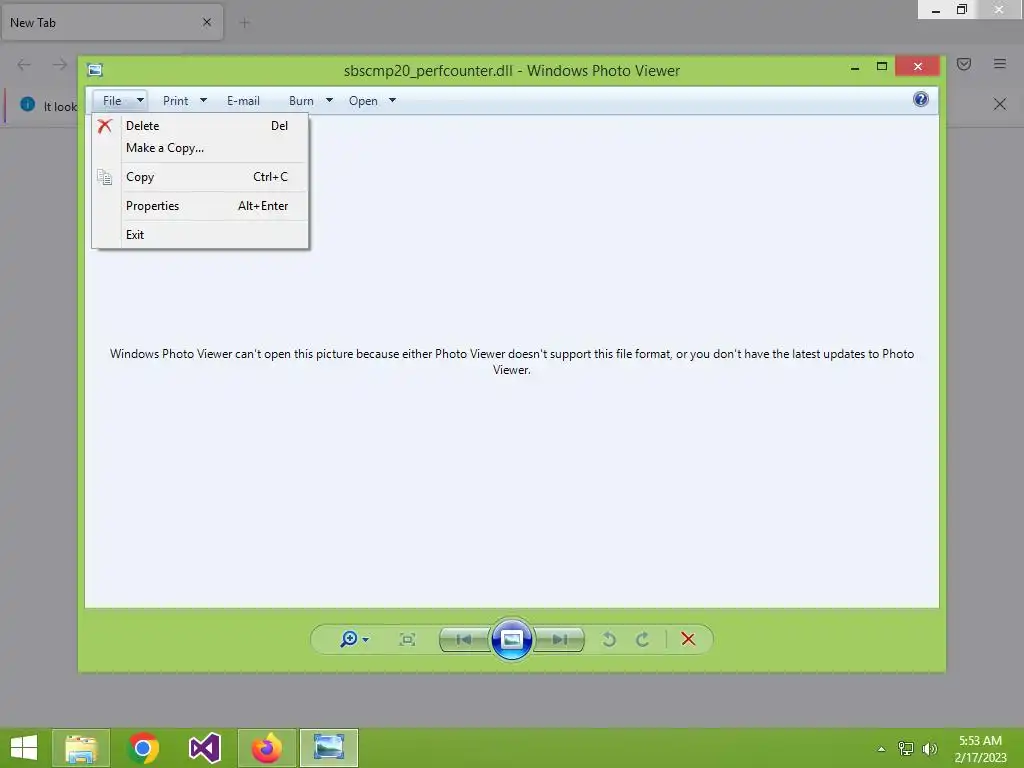Minimize the Photo Viewer window
Image resolution: width=1024 pixels, height=768 pixels.
coord(855,67)
